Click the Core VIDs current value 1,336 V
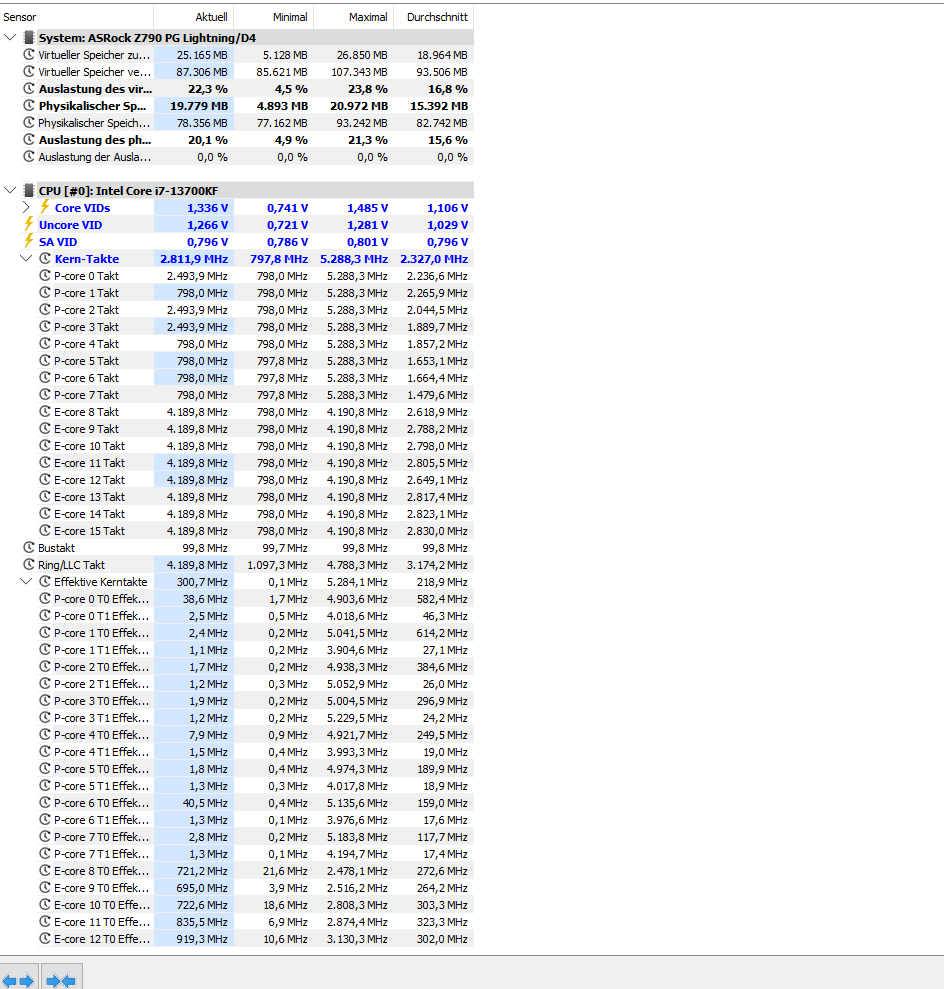 [x=207, y=208]
